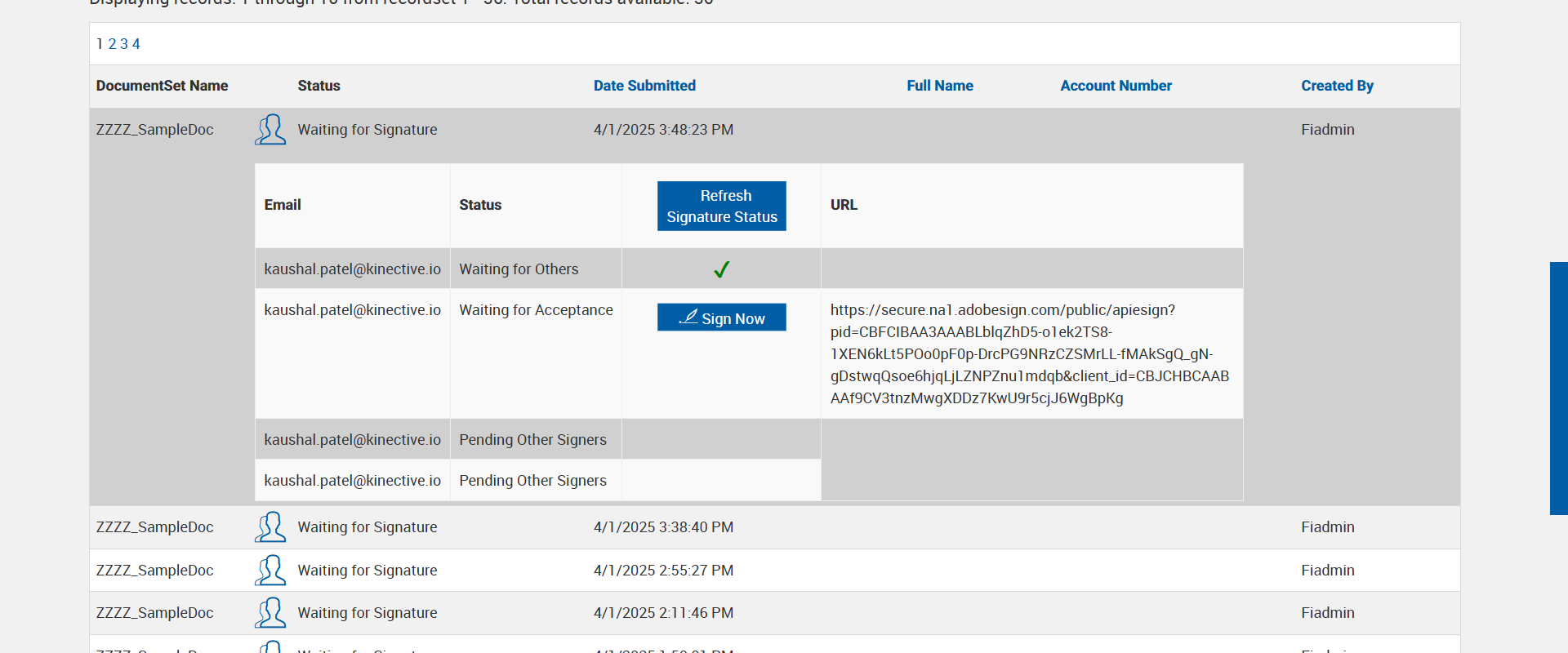Viewport: 1568px width, 653px height.
Task: Click Refresh Signature Status button
Action: click(721, 207)
